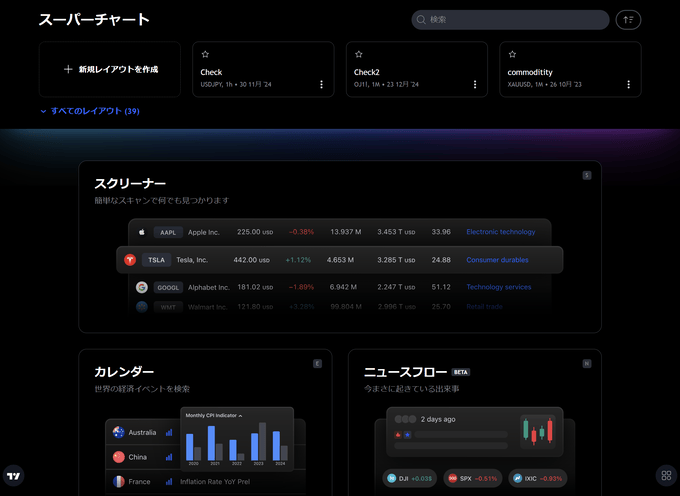Click the France flag icon
This screenshot has height=496, width=680.
(x=118, y=482)
